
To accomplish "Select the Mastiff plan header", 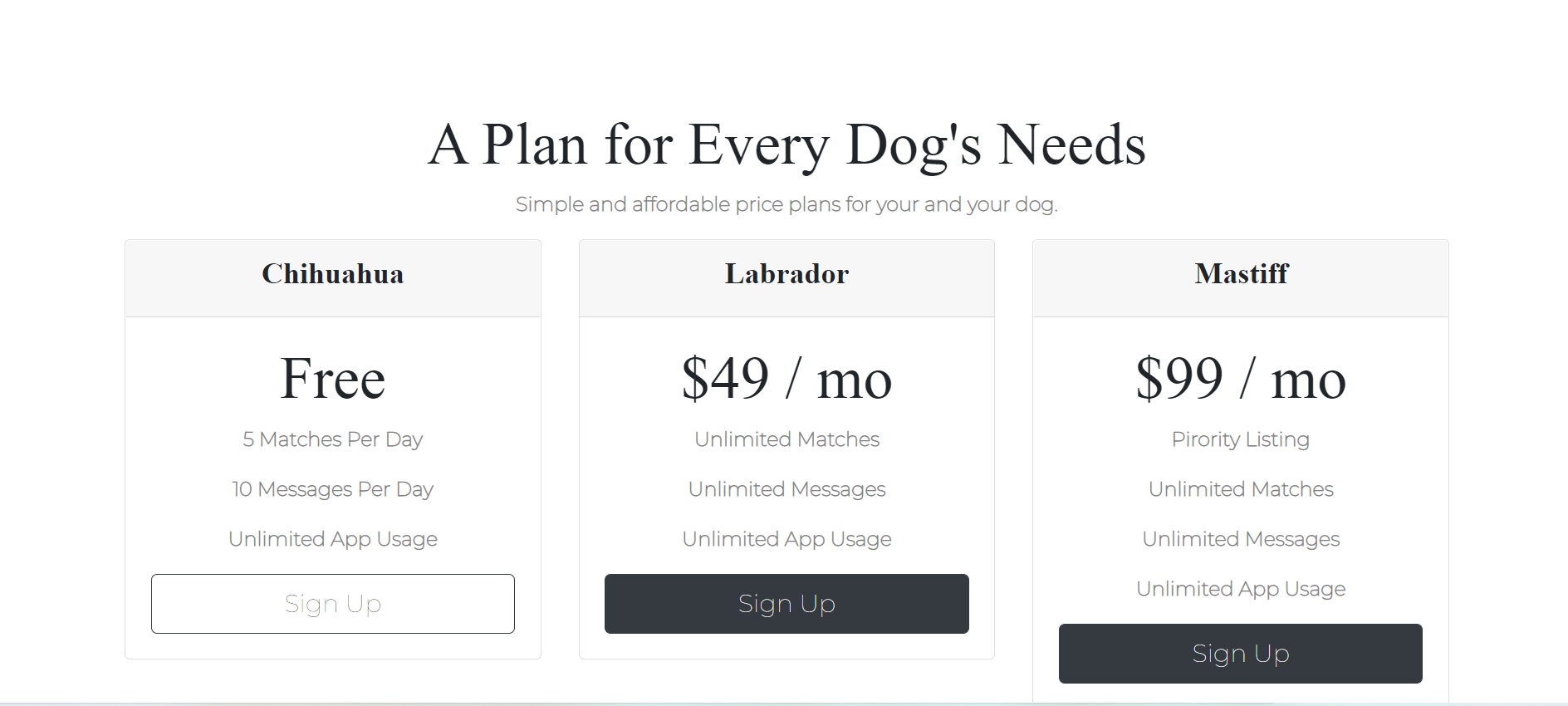I will (1240, 275).
